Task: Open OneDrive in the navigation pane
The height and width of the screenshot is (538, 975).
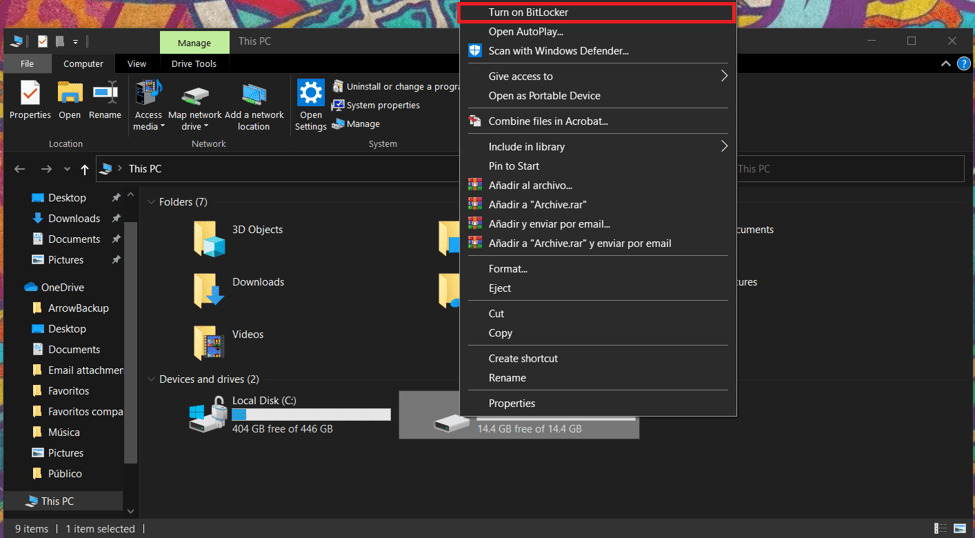Action: click(x=62, y=287)
